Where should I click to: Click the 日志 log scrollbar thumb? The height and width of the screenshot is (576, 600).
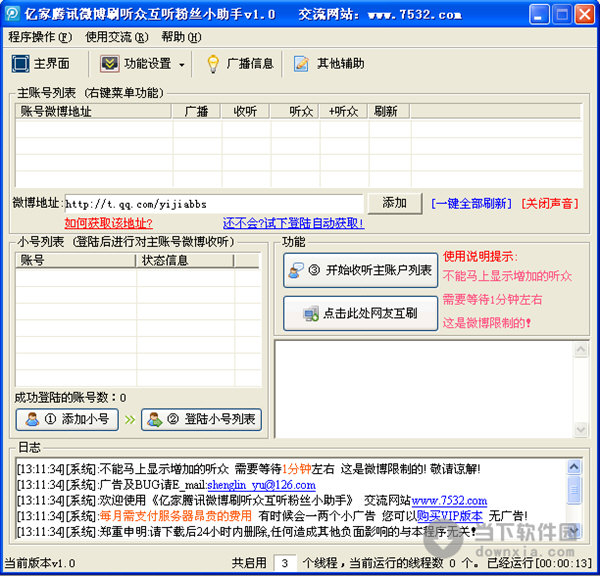[x=574, y=490]
